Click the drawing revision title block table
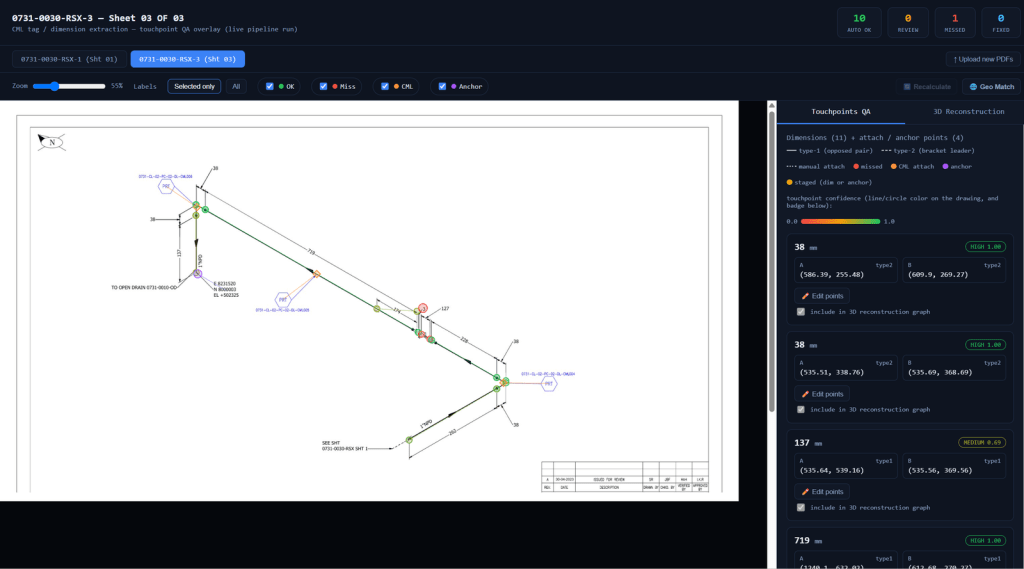 coord(625,476)
